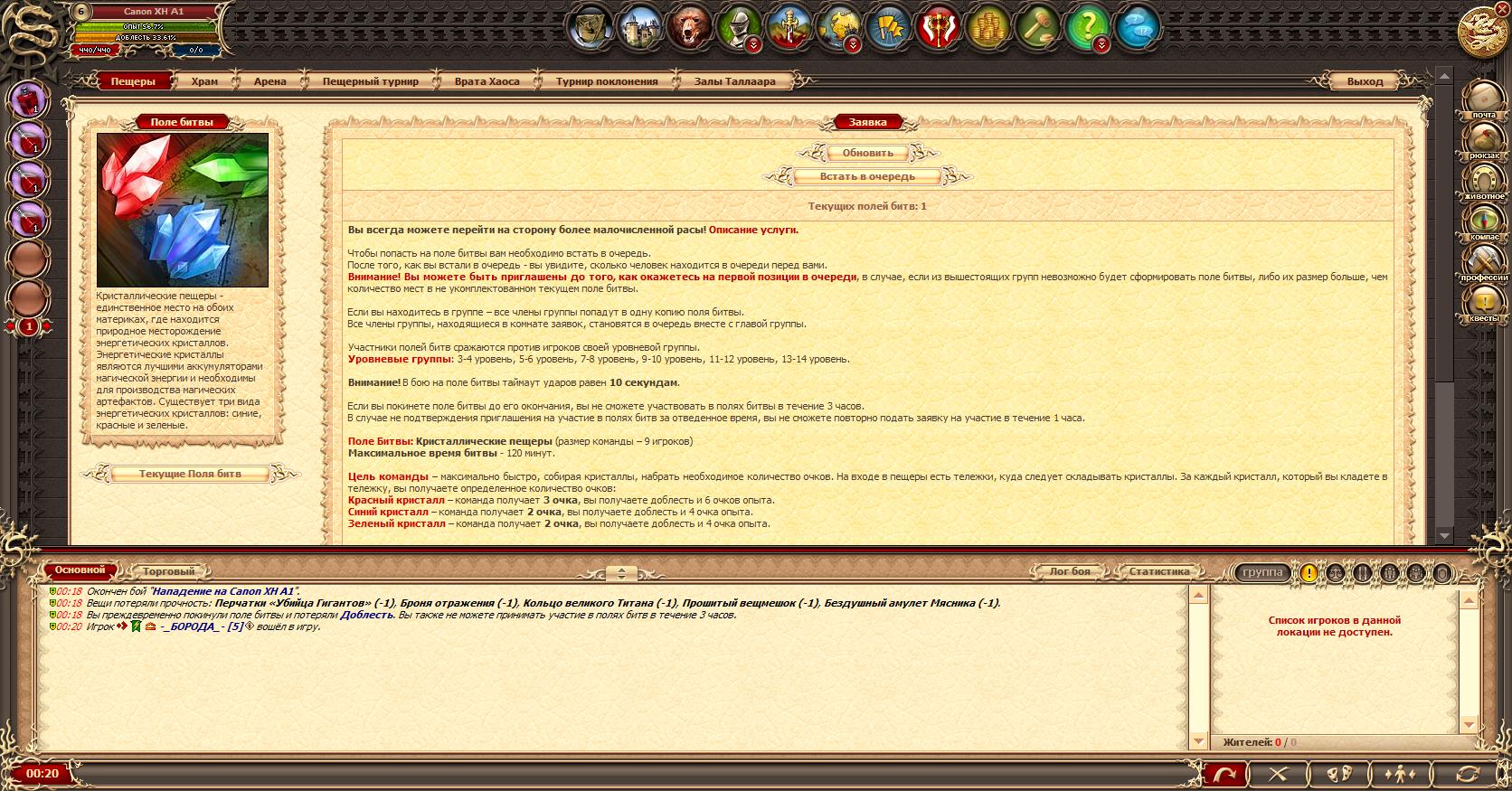Open the Врата Хаоса tab
Image resolution: width=1512 pixels, height=791 pixels.
click(x=487, y=81)
